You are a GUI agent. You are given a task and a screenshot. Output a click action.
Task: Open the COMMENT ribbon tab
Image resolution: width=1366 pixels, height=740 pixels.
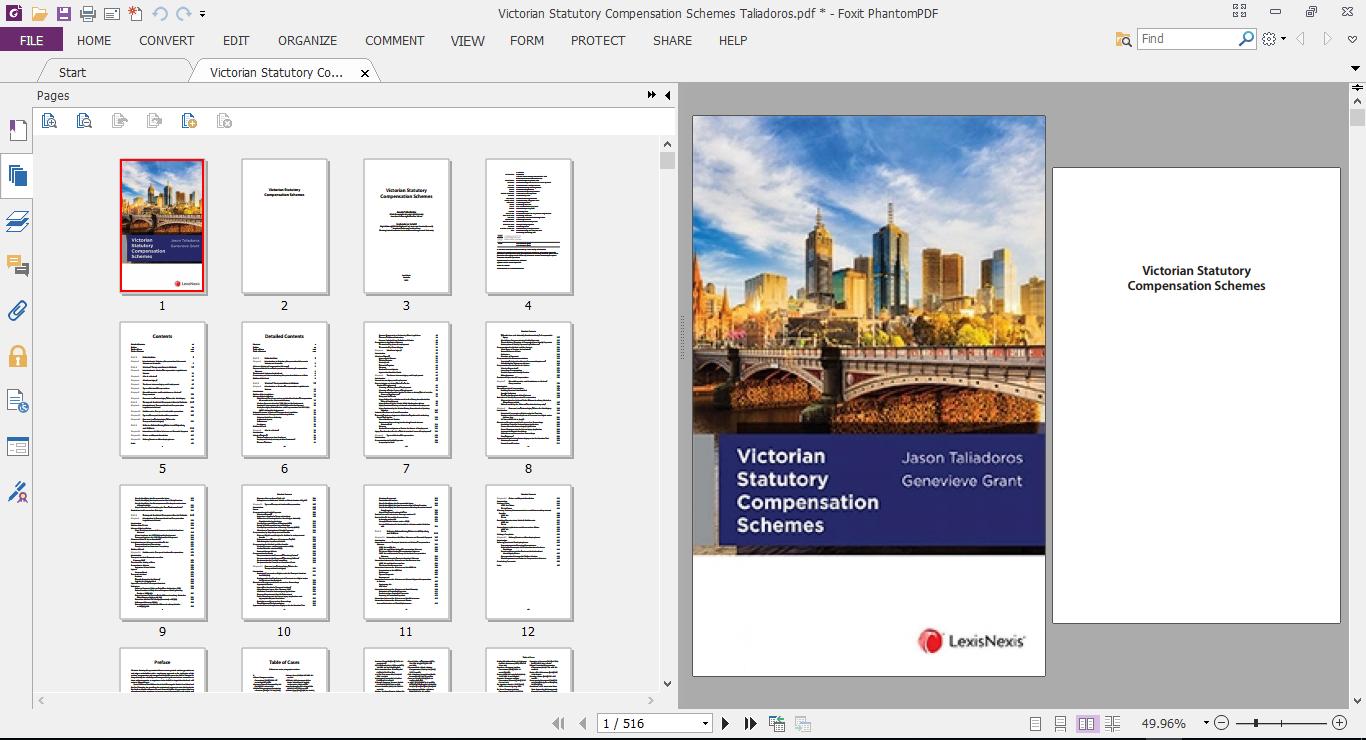point(394,40)
